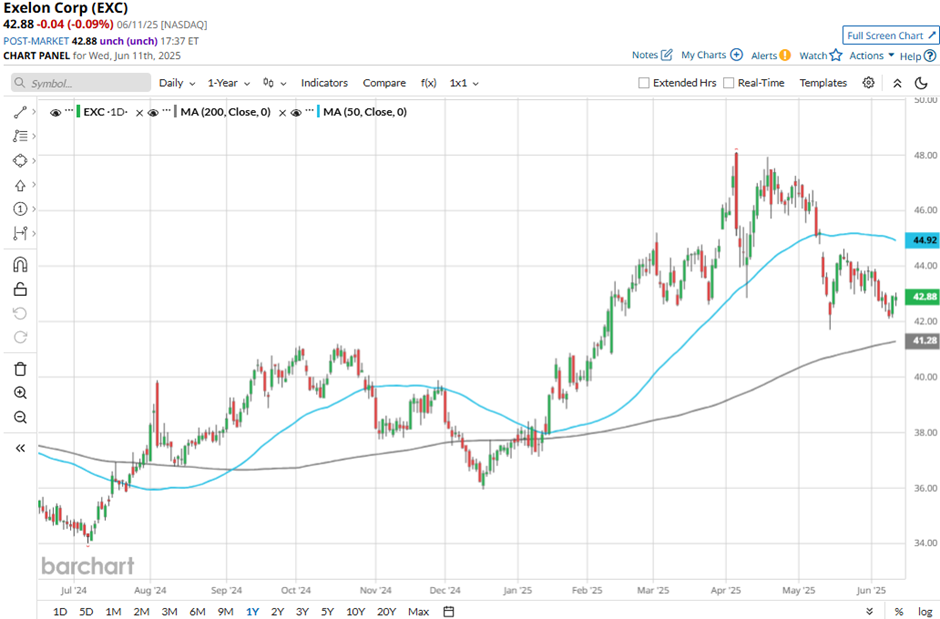Select the 5Y time range

click(328, 611)
